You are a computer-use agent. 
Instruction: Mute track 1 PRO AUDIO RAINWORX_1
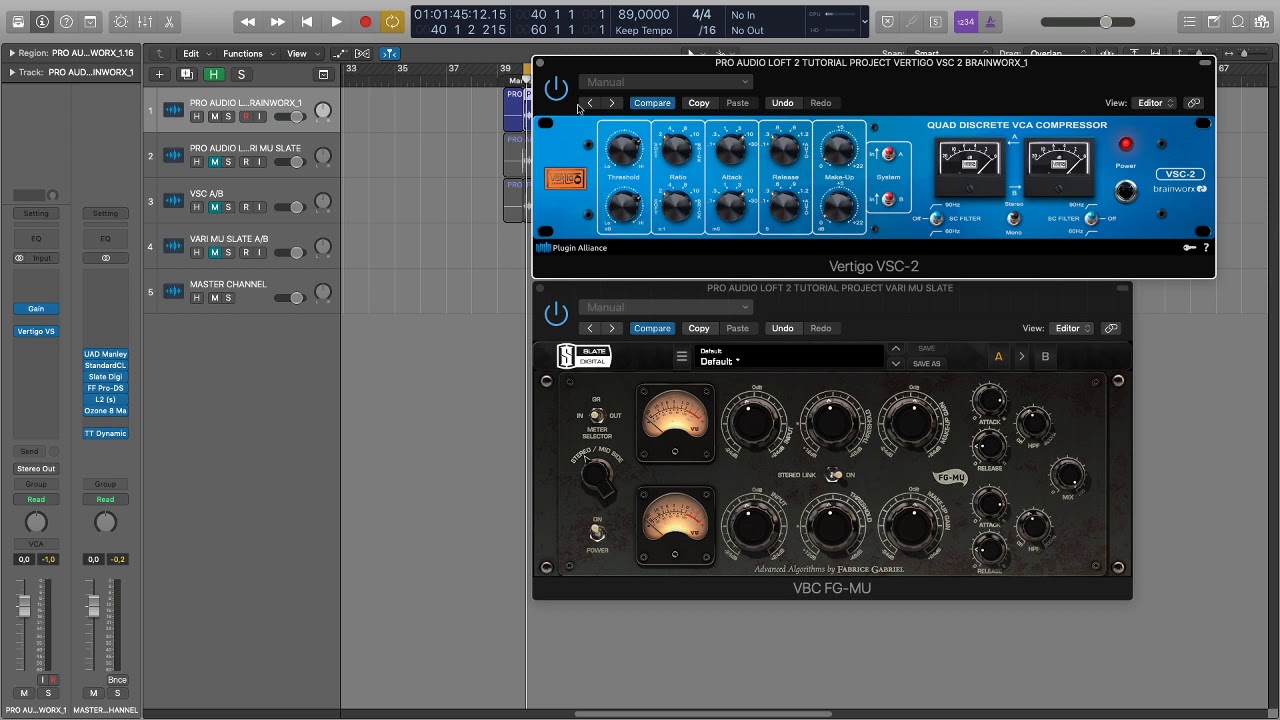coord(213,117)
